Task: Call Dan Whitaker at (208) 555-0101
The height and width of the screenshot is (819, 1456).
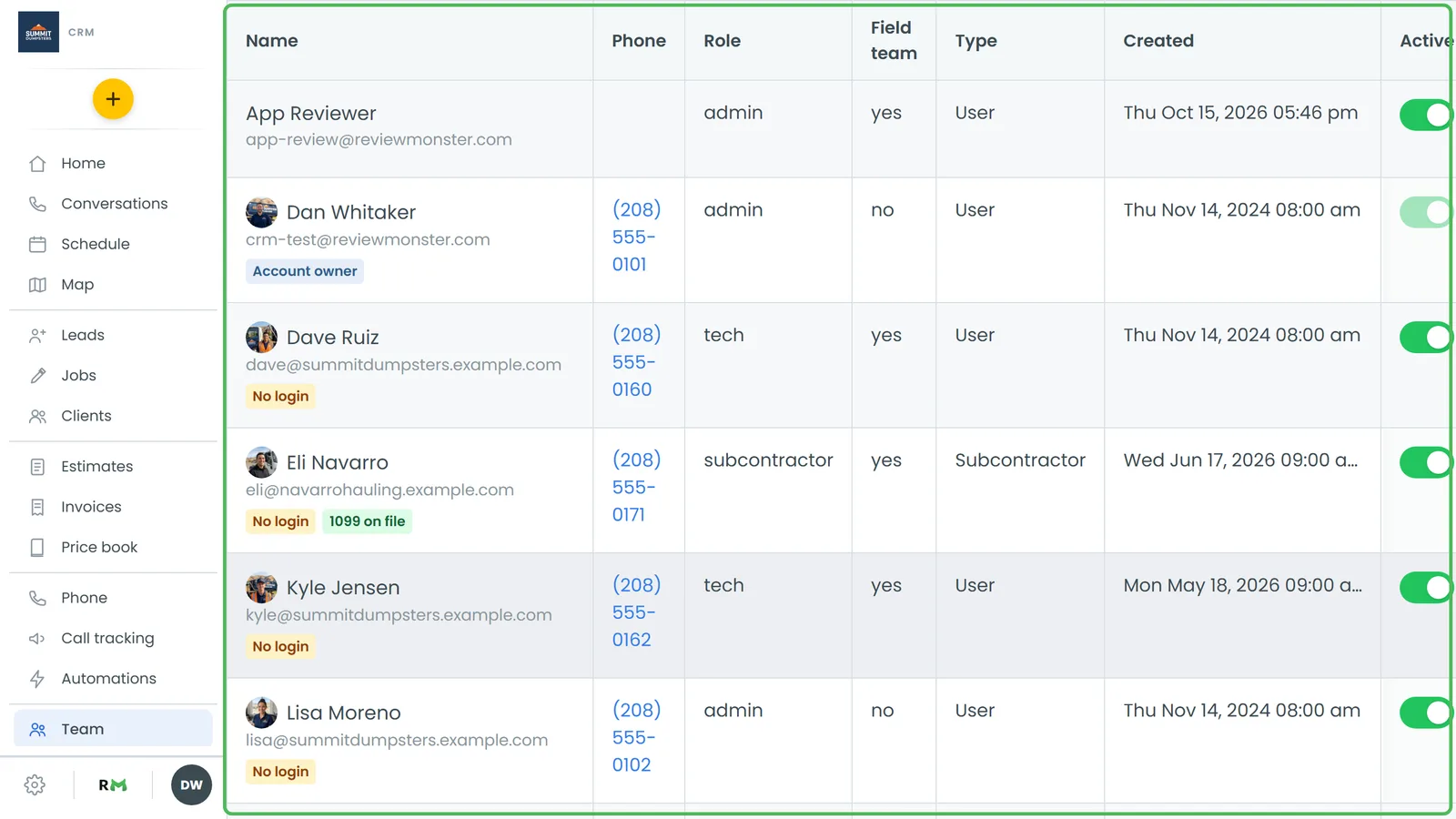Action: [x=636, y=237]
